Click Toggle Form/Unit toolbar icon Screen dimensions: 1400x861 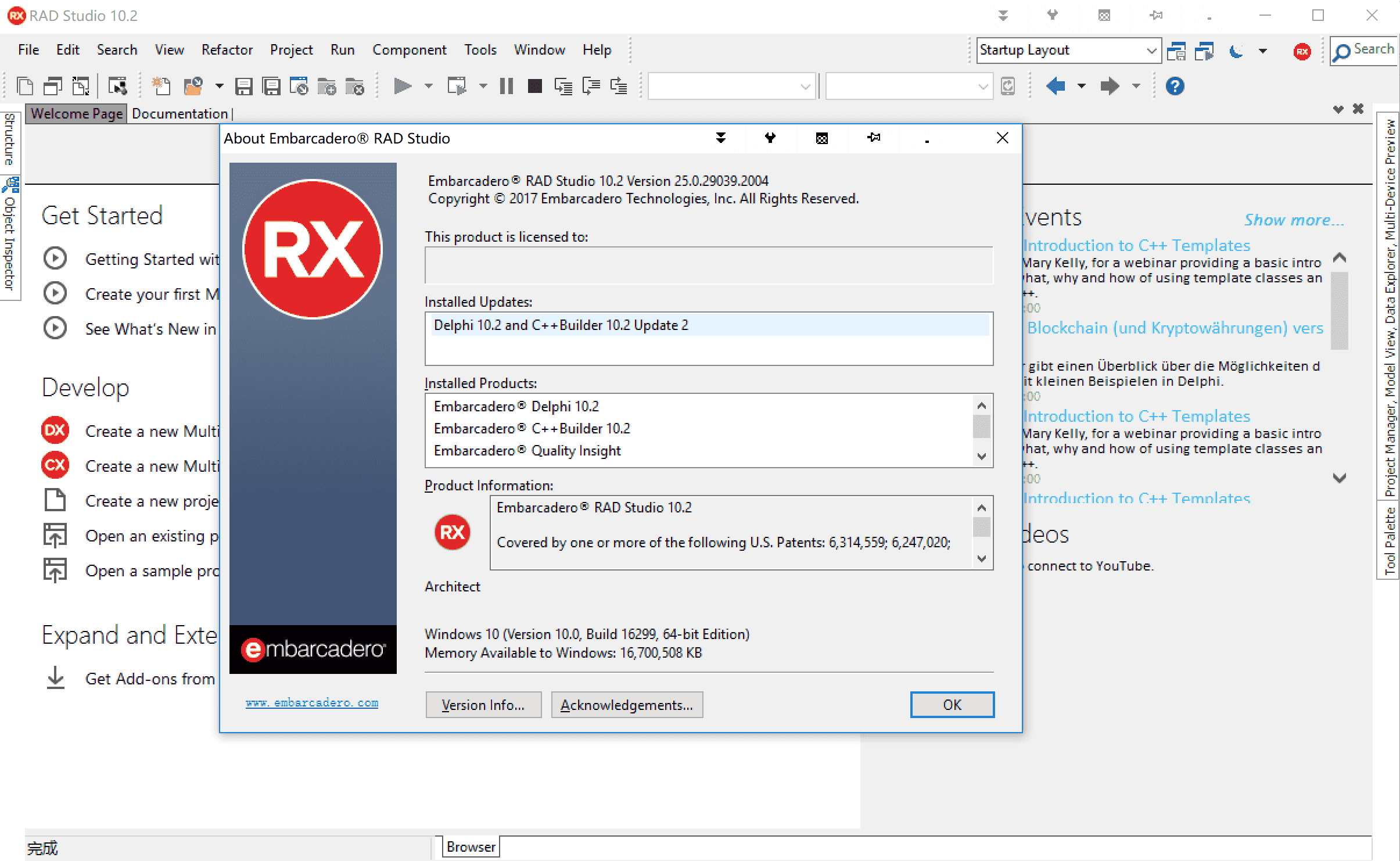point(81,86)
